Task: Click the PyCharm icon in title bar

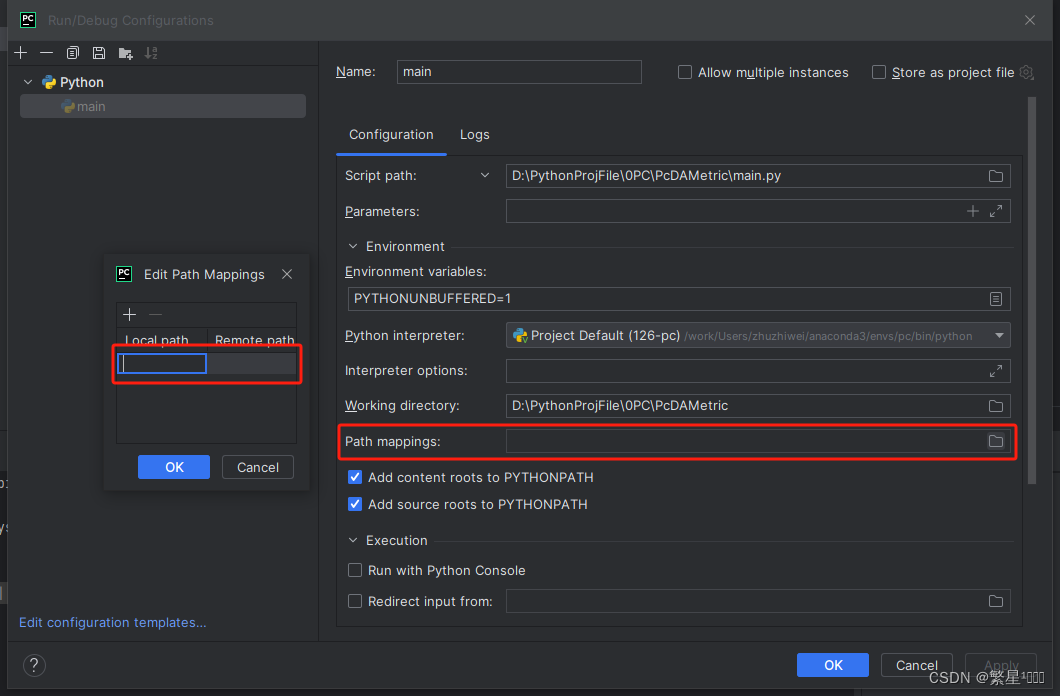Action: pos(28,20)
